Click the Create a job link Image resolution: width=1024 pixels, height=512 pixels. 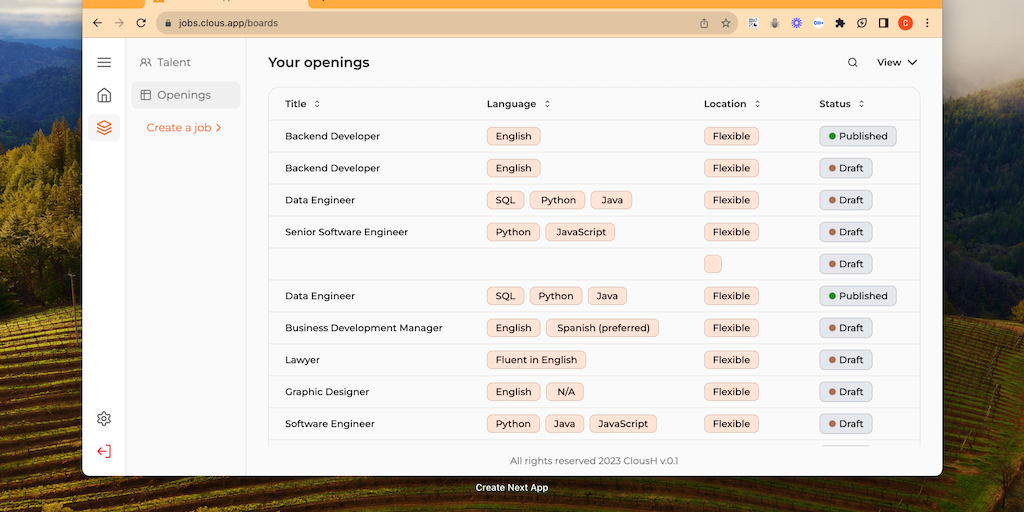[x=184, y=128]
